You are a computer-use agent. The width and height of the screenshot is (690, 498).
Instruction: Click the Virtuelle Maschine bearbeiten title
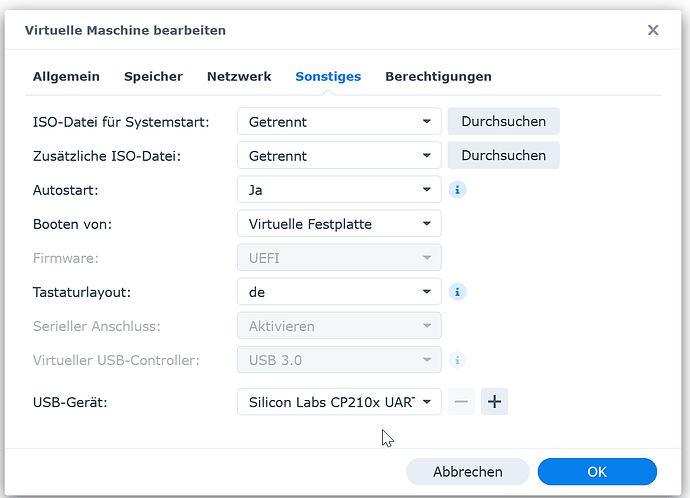125,30
